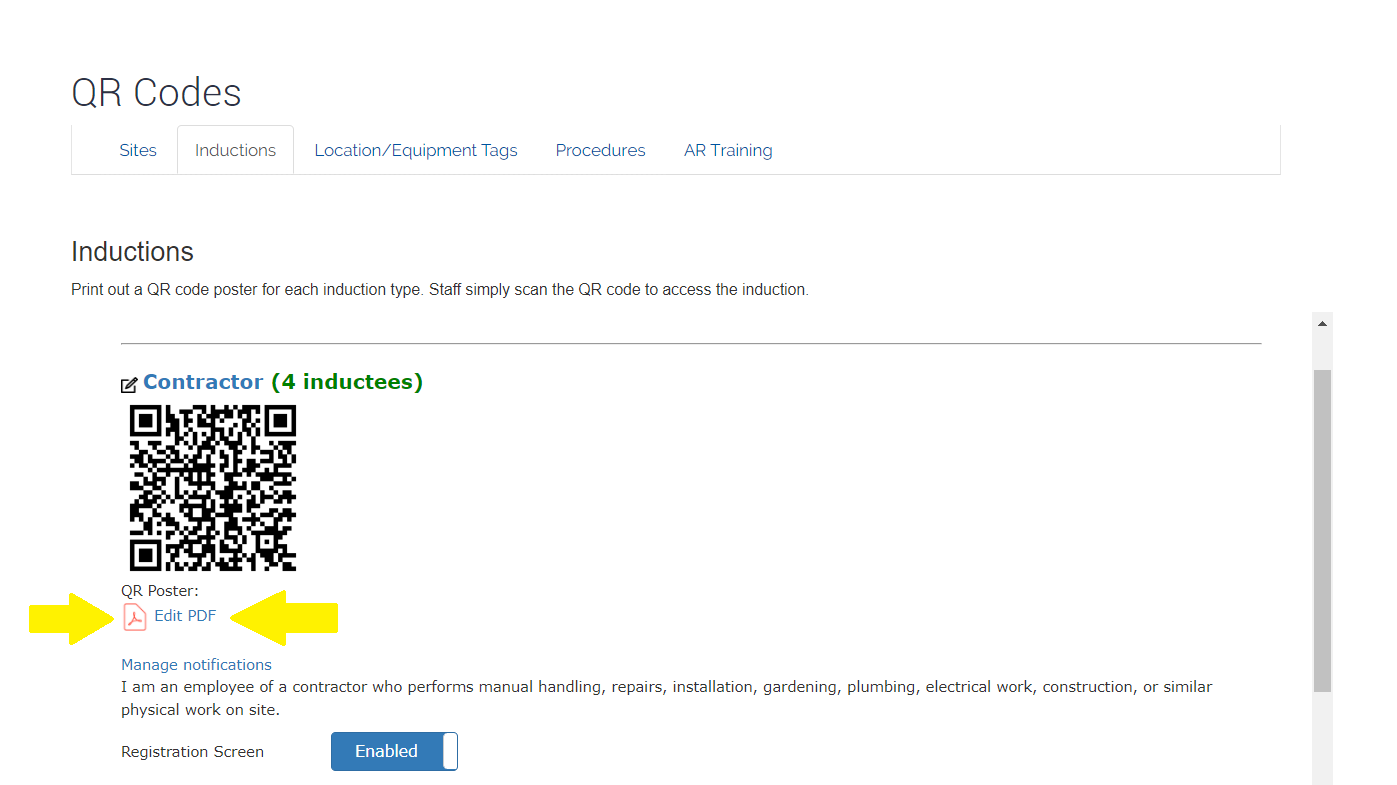Open the Procedures tab
This screenshot has width=1397, height=785.
tap(600, 150)
